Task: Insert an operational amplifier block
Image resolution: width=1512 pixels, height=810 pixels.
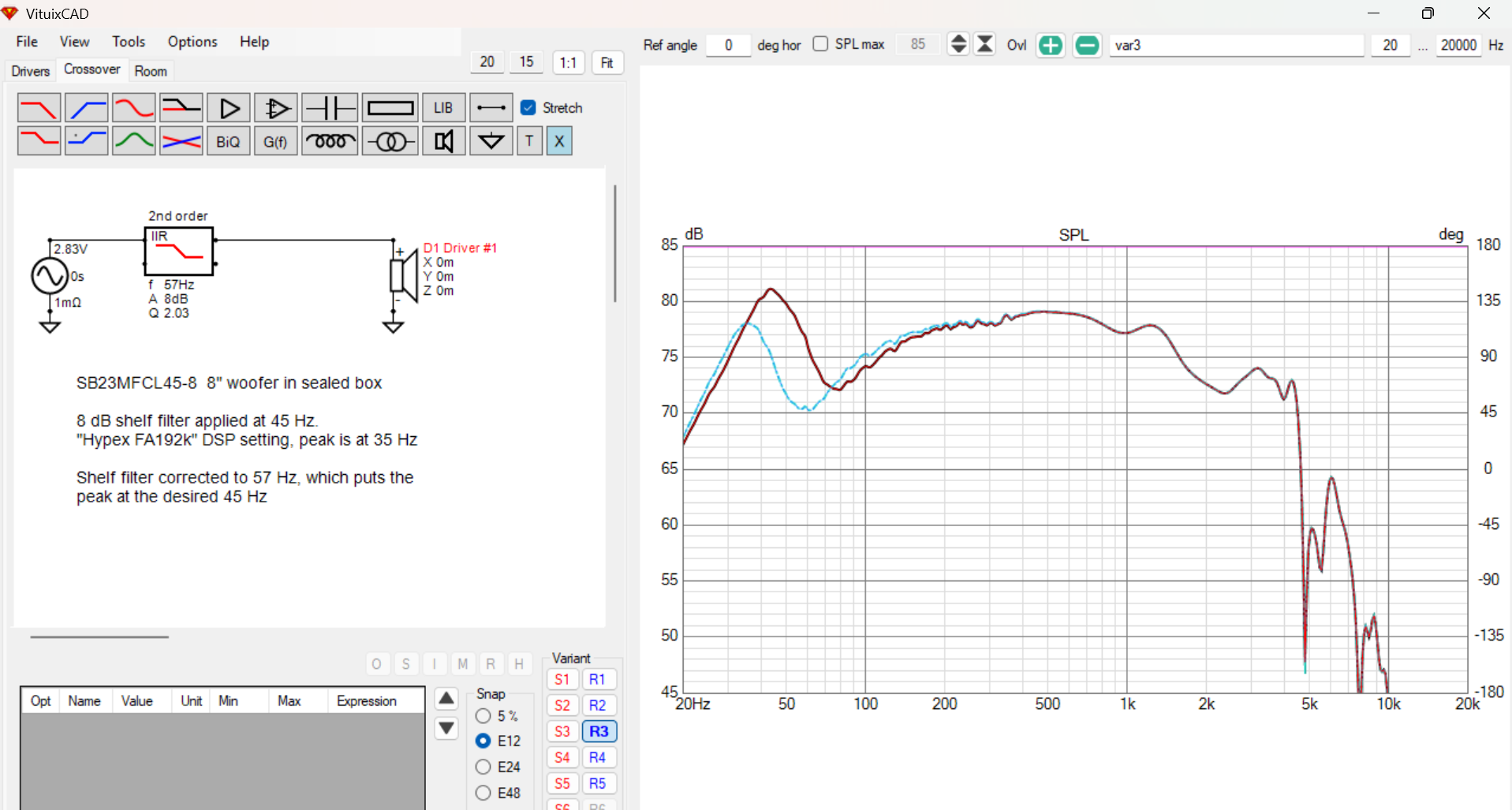Action: pyautogui.click(x=276, y=108)
